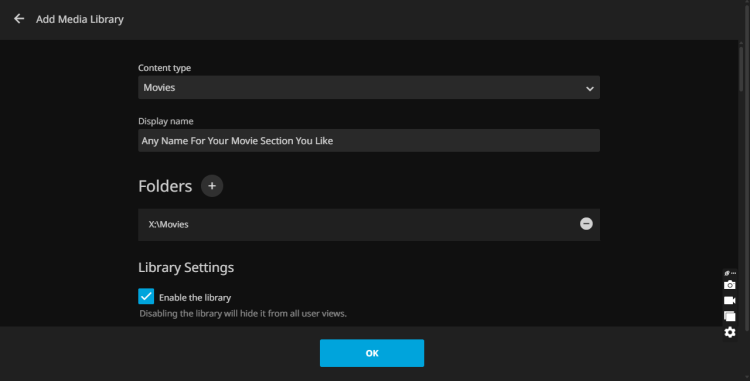The image size is (750, 381).
Task: Click the X:\Movies folder path
Action: (x=168, y=224)
